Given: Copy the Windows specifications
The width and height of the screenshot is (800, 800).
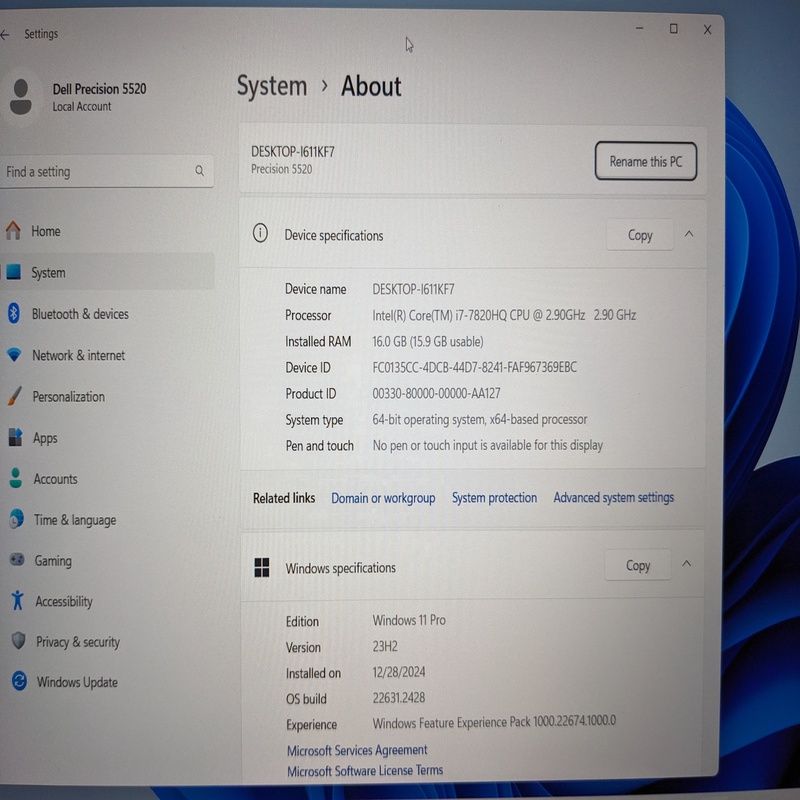Looking at the screenshot, I should [638, 565].
